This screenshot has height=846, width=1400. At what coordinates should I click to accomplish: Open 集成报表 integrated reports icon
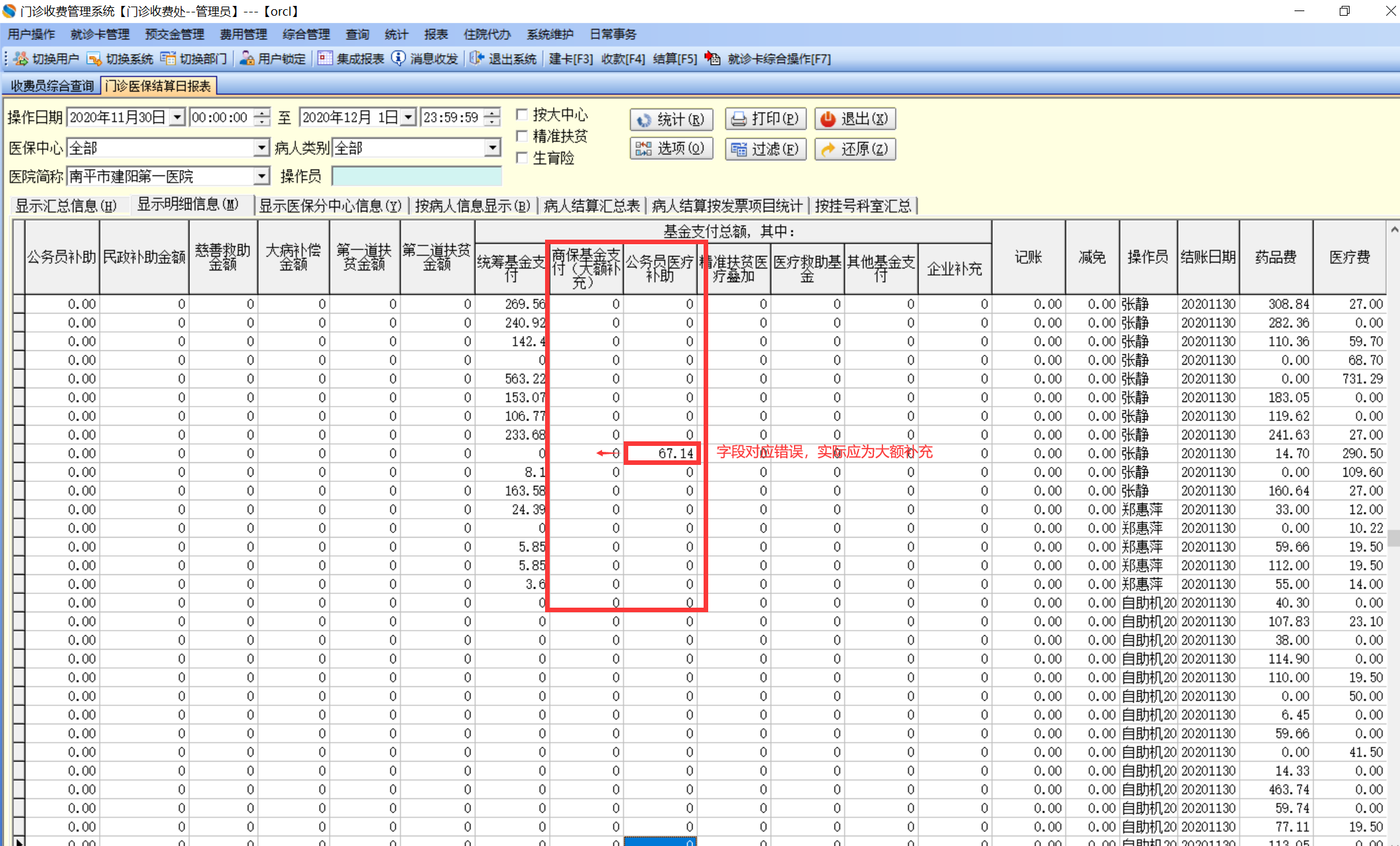tap(325, 59)
